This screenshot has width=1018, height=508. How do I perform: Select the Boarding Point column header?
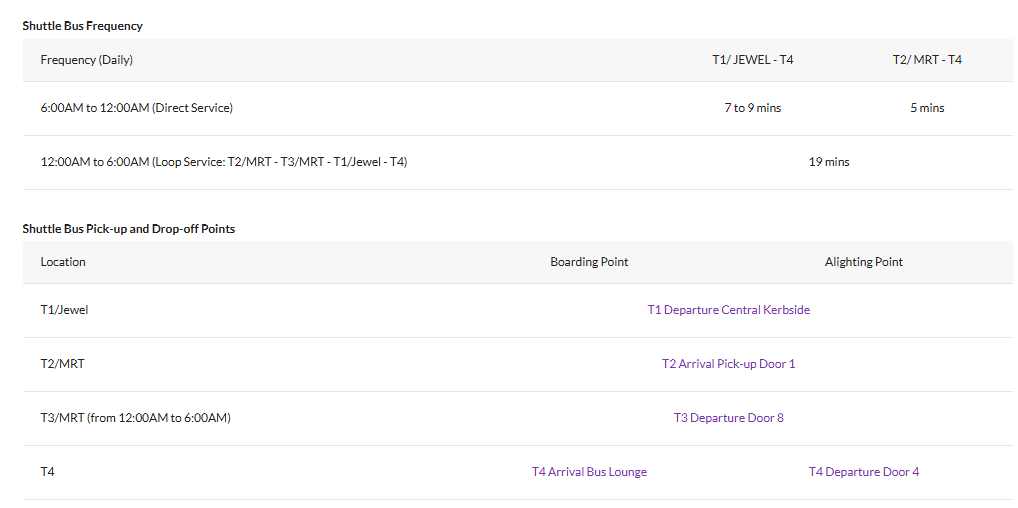coord(589,262)
